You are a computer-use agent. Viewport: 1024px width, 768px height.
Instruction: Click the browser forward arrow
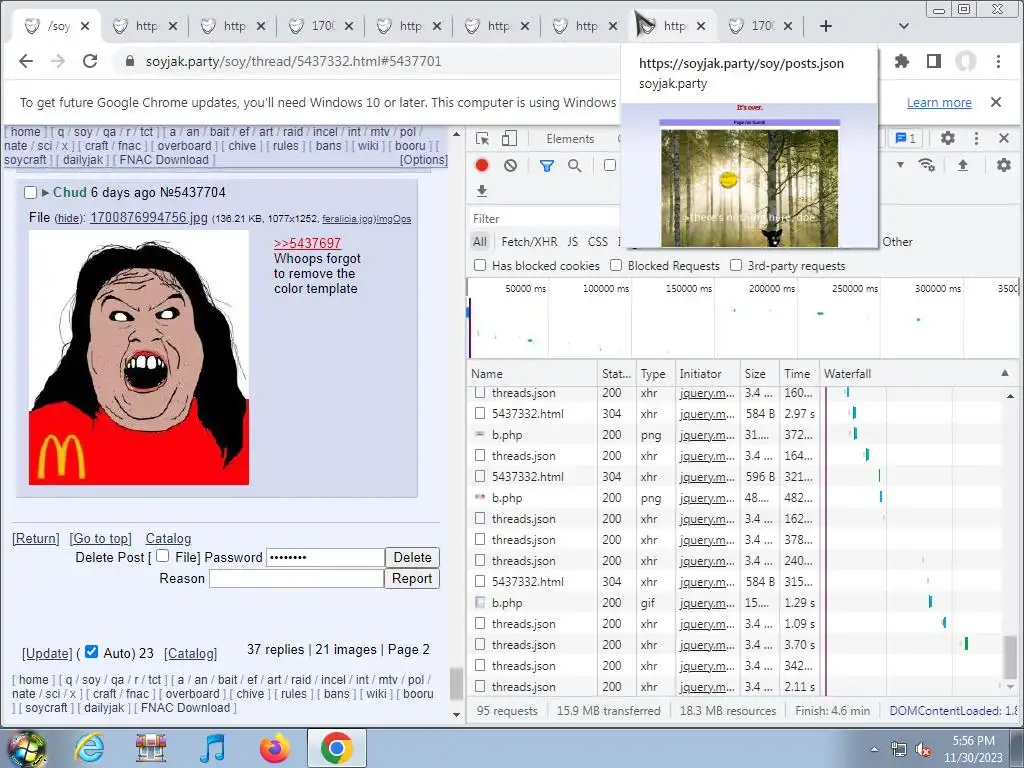58,61
